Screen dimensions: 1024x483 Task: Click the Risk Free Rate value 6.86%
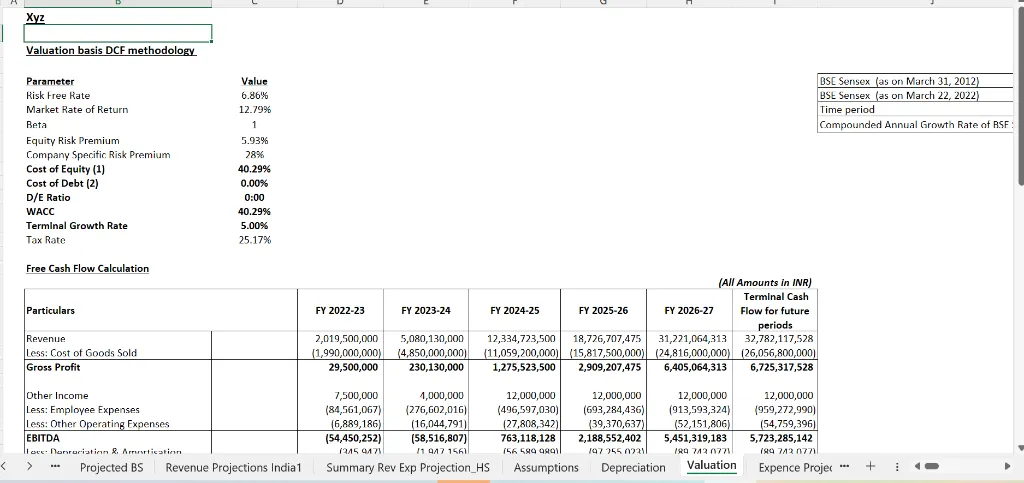[254, 95]
